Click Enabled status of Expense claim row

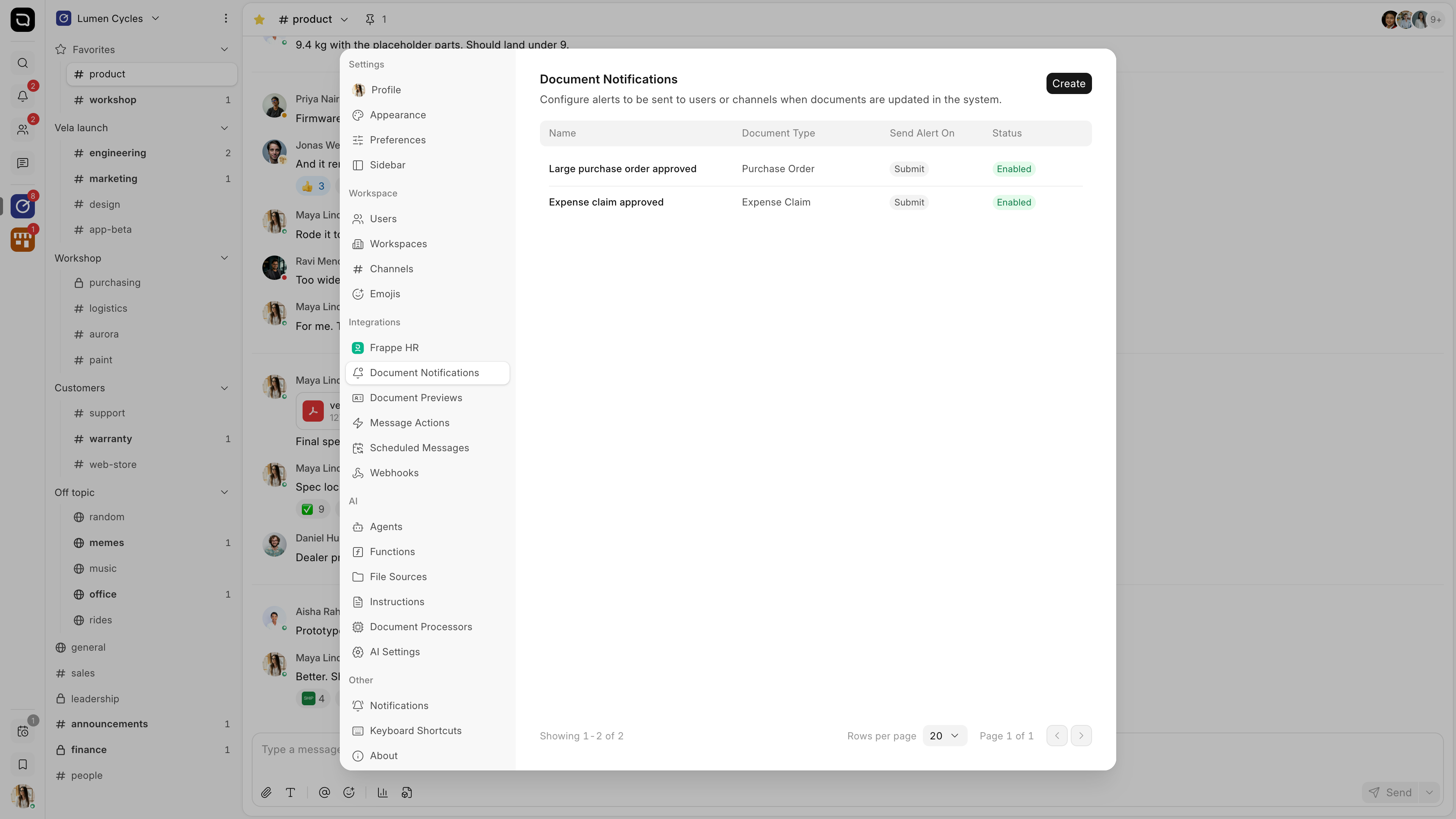click(x=1014, y=202)
